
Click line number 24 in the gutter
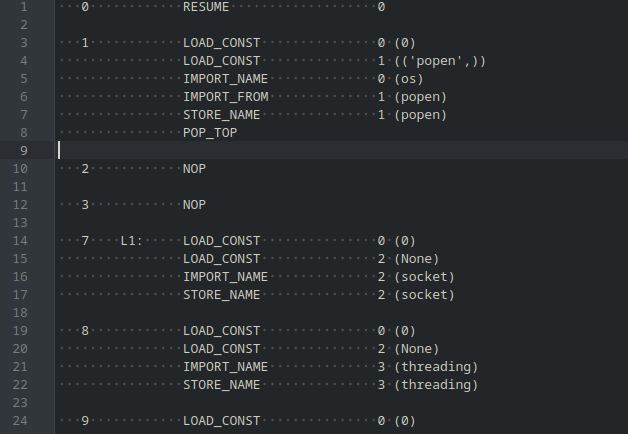pos(21,421)
